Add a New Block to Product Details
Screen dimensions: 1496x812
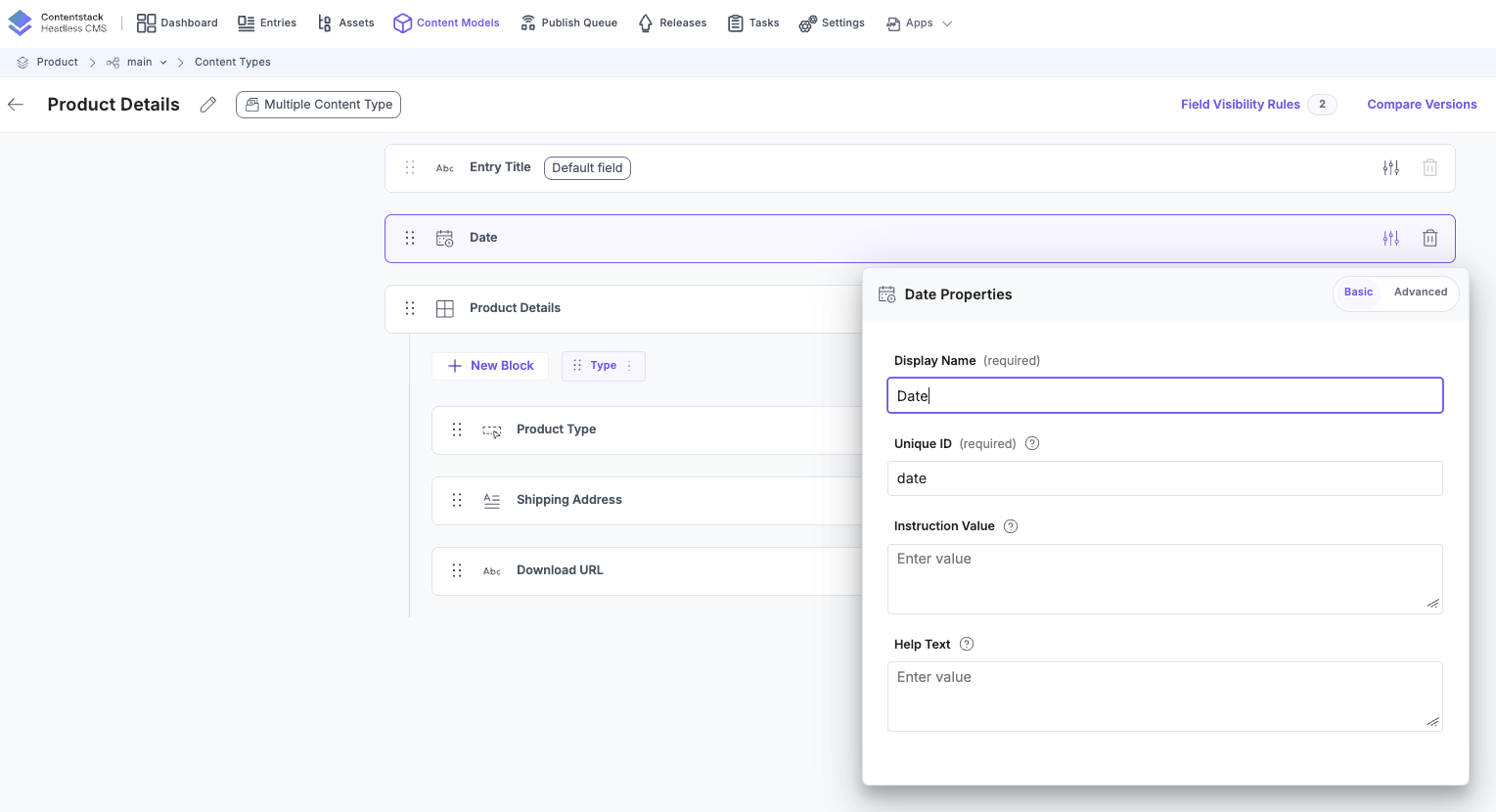click(x=490, y=366)
